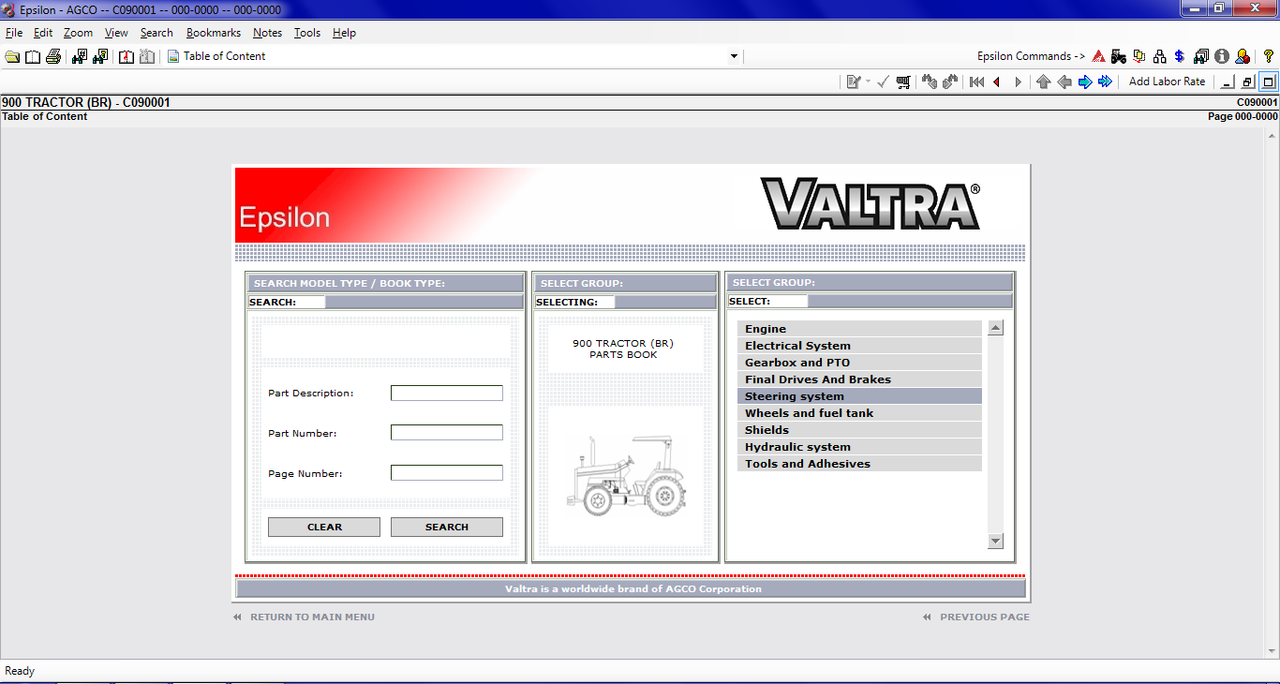Click the blue forward arrow icon

[x=1085, y=82]
